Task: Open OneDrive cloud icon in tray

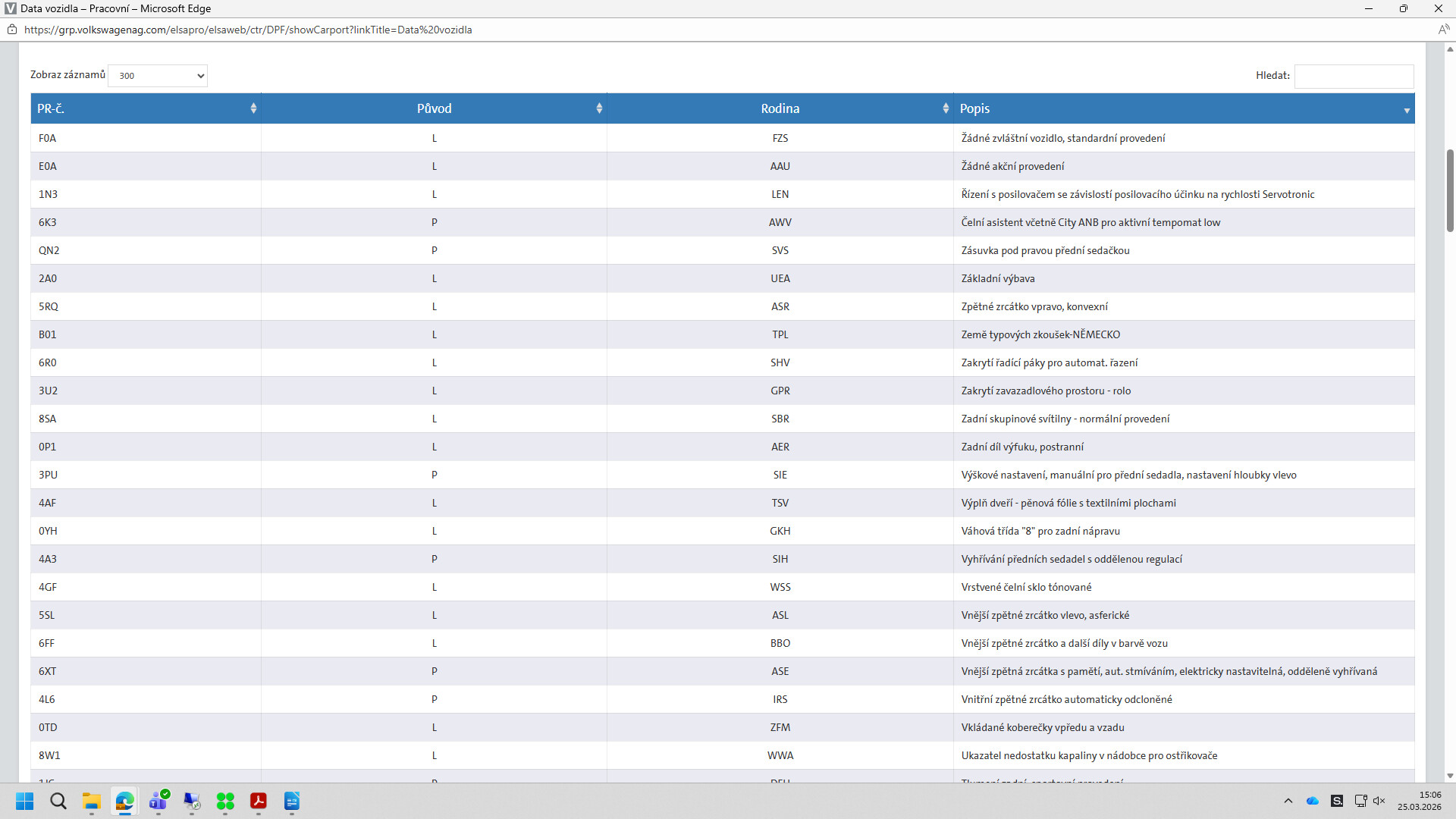Action: click(1313, 801)
